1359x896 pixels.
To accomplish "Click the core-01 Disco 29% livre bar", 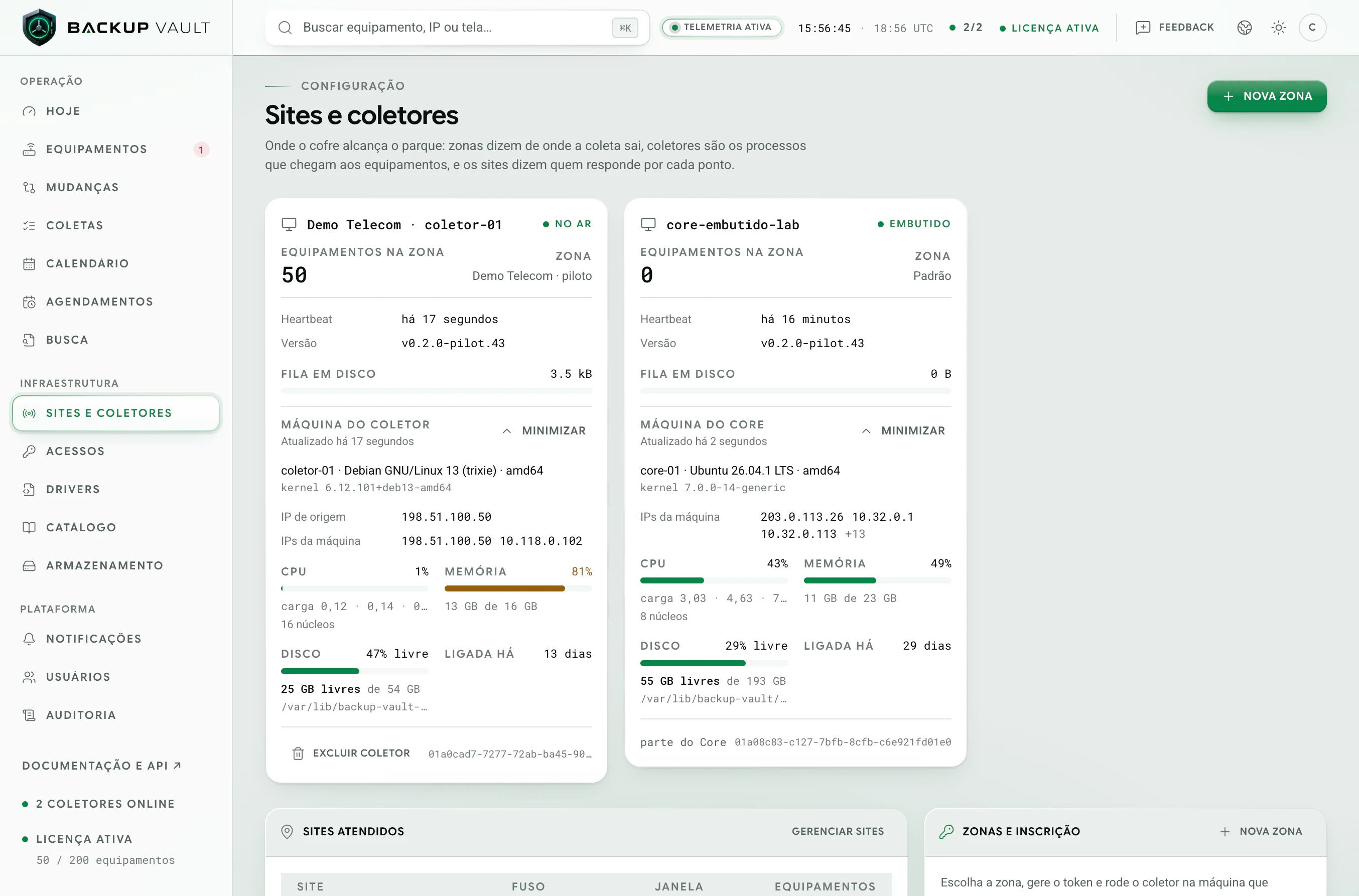I will tap(714, 663).
